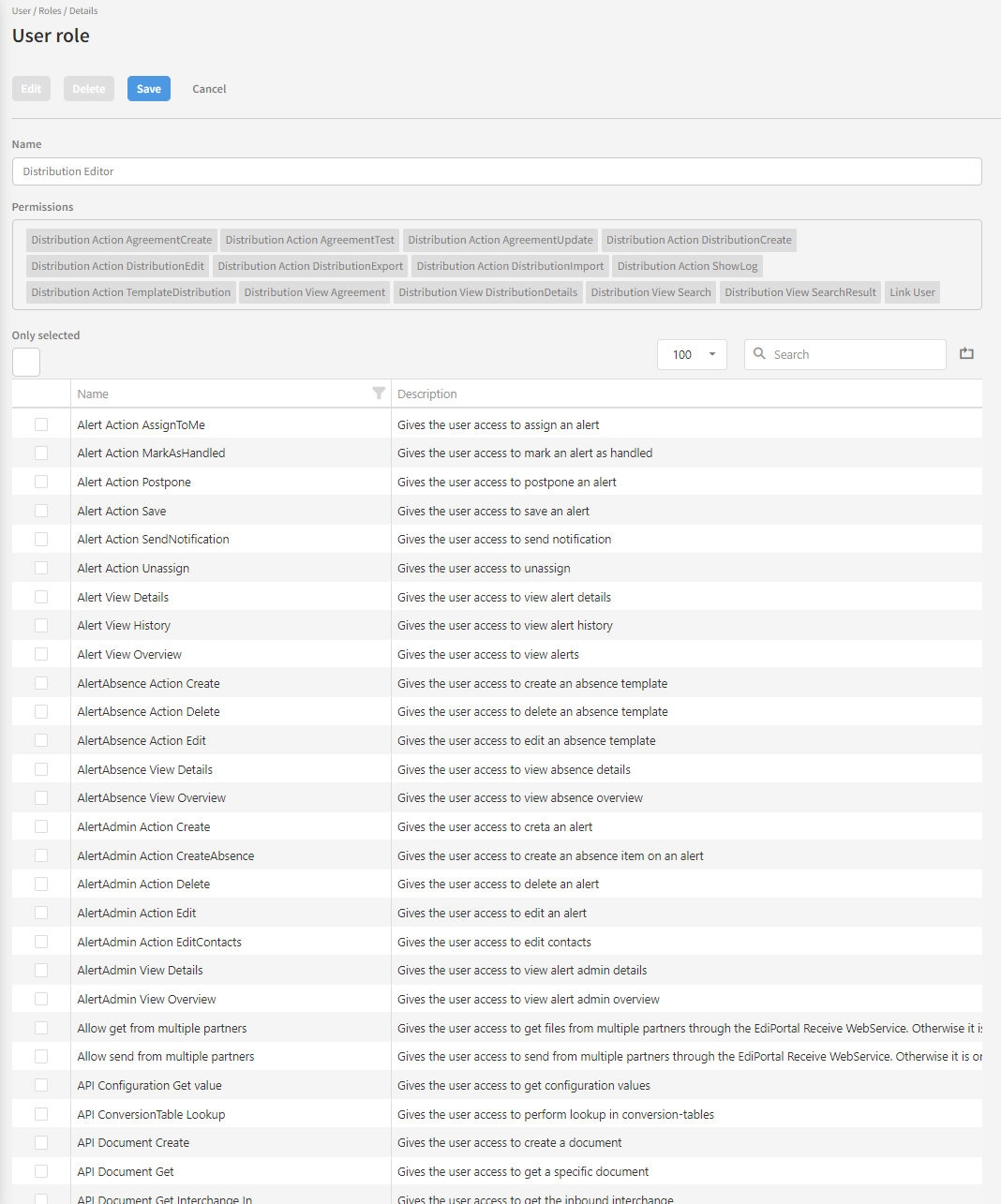
Task: Click the Description column header
Action: pyautogui.click(x=427, y=394)
